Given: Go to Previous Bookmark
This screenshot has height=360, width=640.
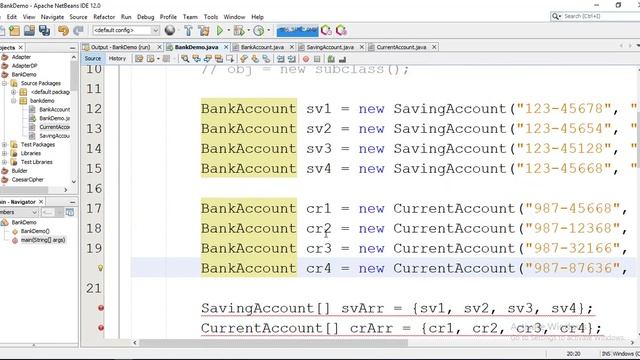Looking at the screenshot, I should 244,59.
